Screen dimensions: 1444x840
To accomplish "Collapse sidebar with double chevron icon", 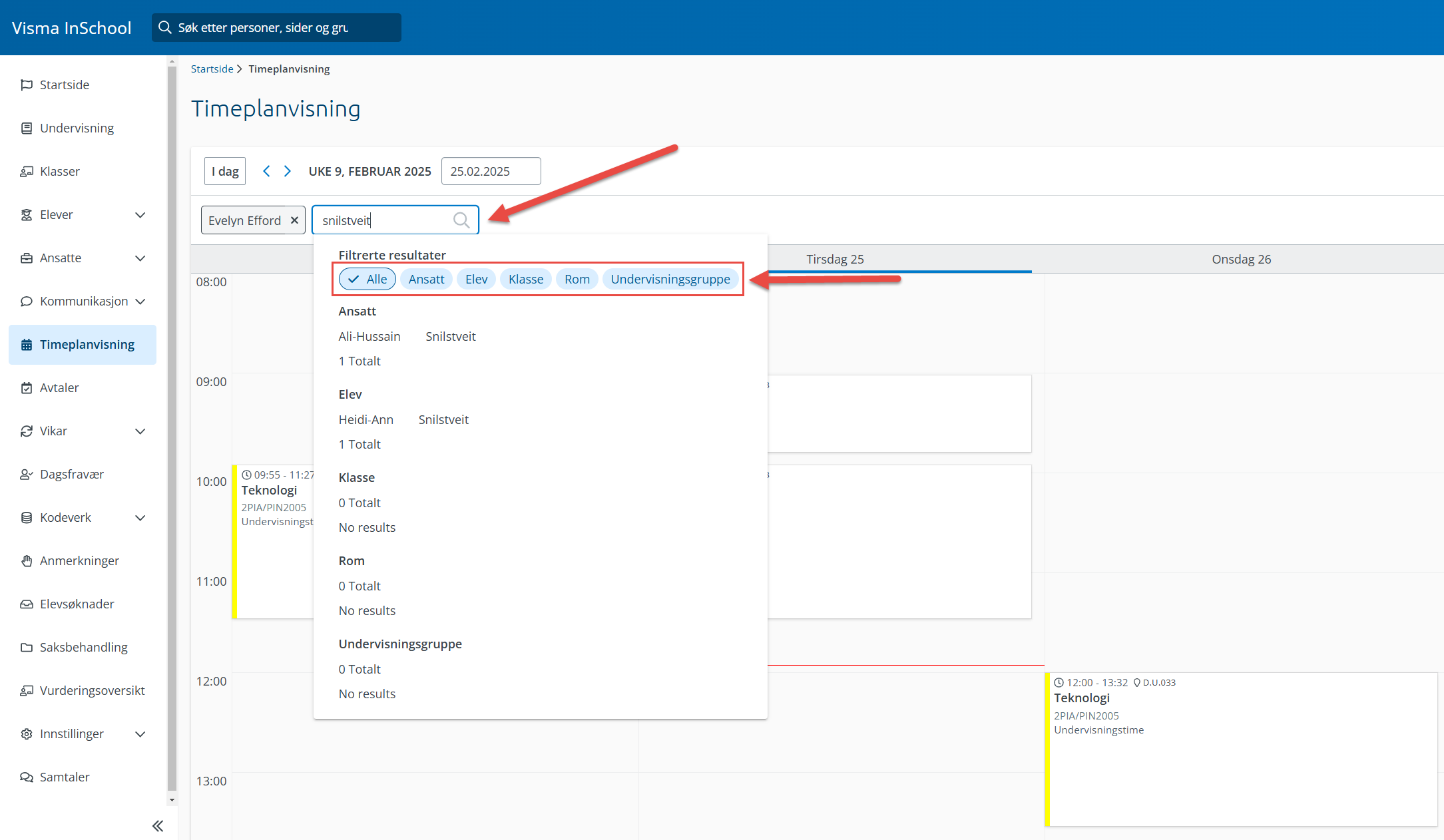I will point(158,826).
